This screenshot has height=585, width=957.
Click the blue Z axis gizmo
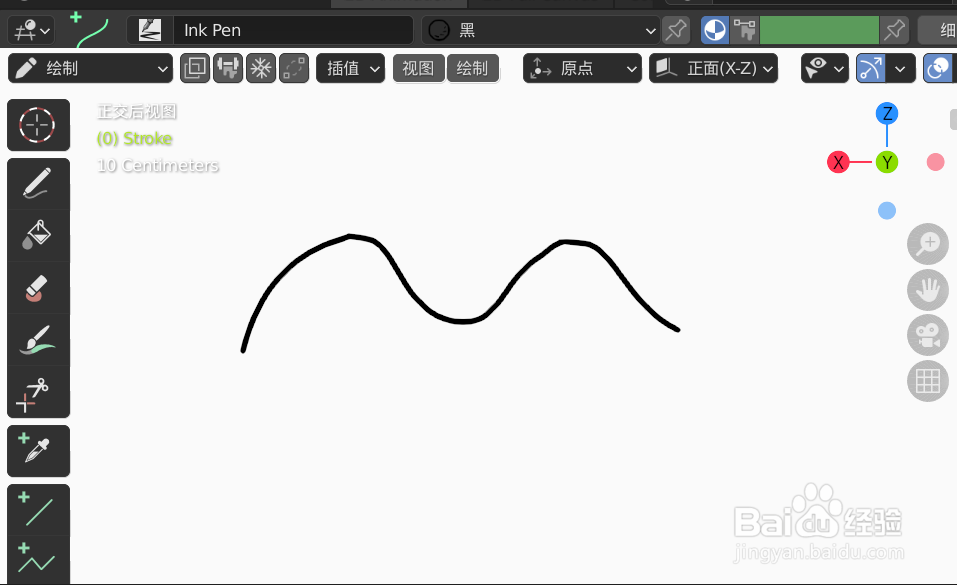[887, 114]
